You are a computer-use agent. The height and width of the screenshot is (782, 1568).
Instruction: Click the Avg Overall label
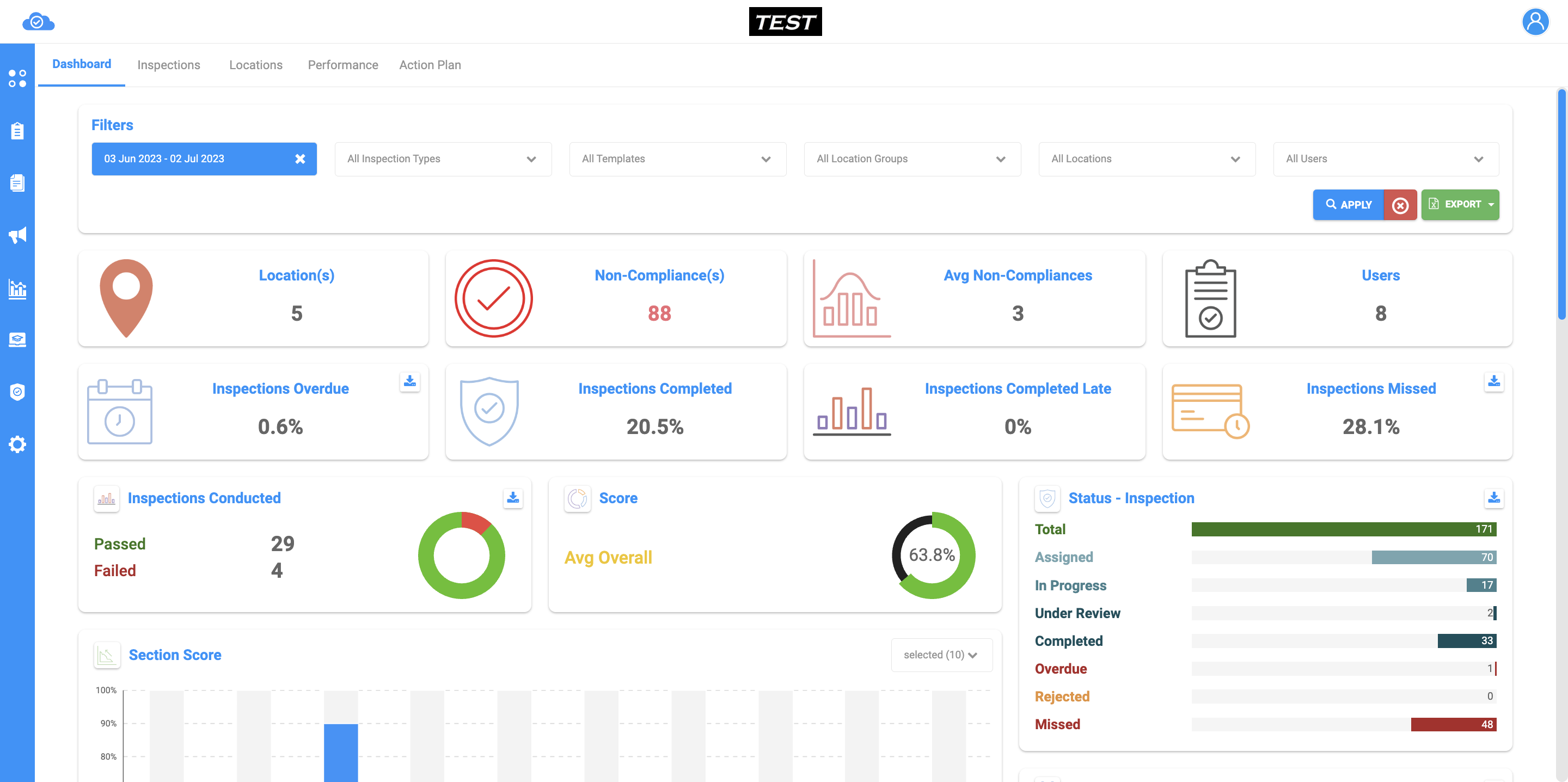pos(608,557)
